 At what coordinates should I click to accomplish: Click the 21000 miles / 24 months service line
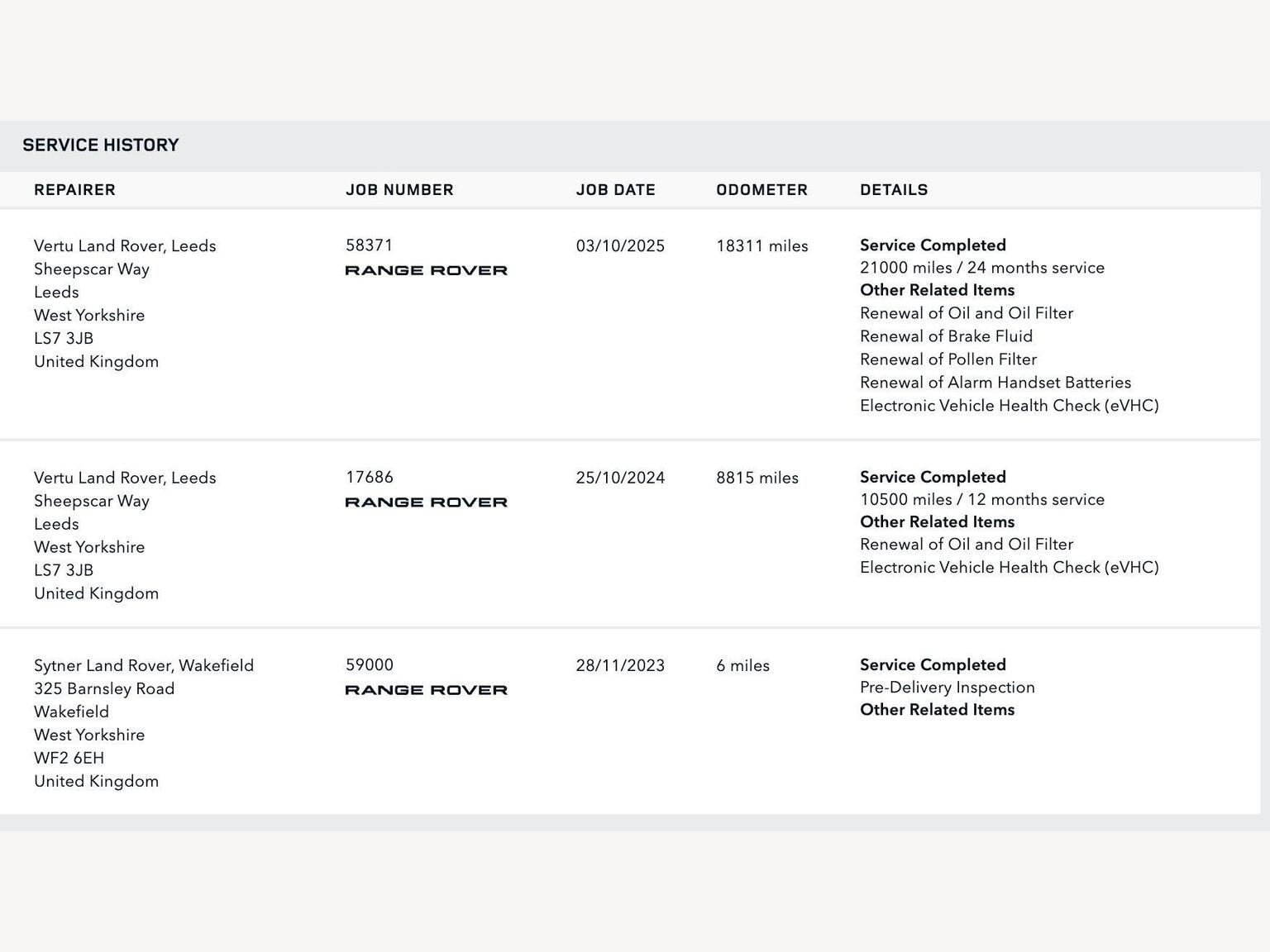[981, 268]
